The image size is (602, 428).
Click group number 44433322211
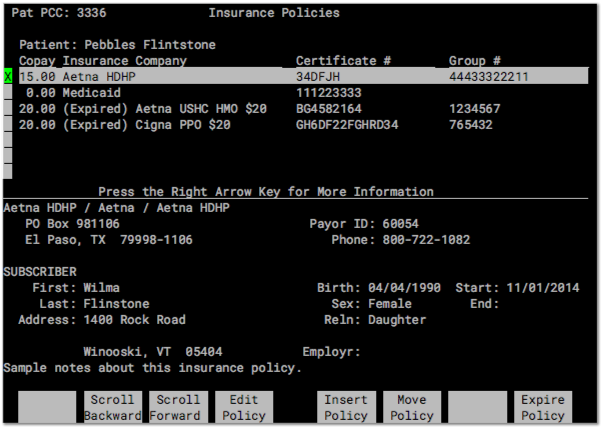[489, 77]
